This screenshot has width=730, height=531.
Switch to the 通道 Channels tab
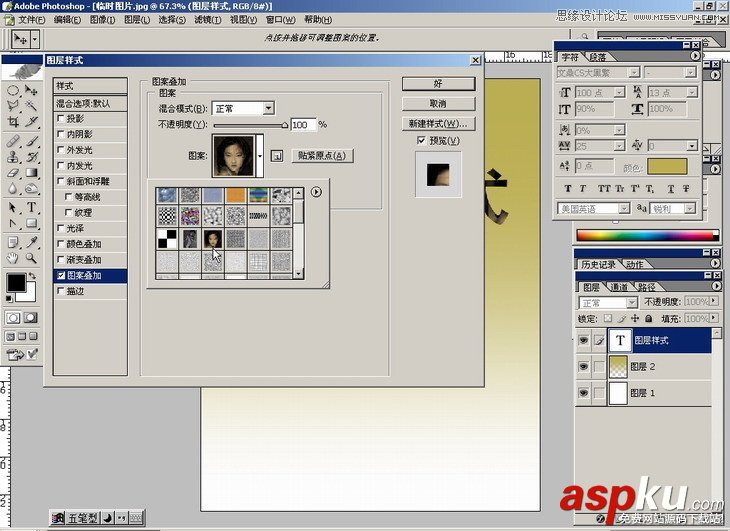(619, 287)
